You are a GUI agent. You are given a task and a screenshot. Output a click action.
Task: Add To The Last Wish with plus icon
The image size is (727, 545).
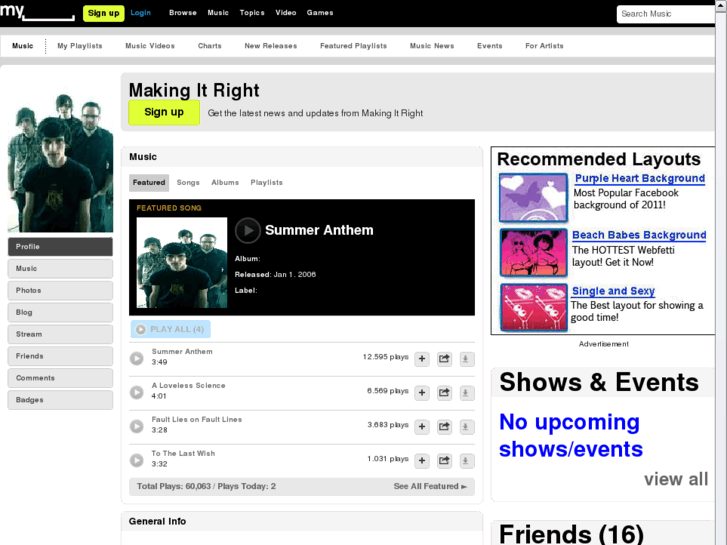(x=422, y=461)
